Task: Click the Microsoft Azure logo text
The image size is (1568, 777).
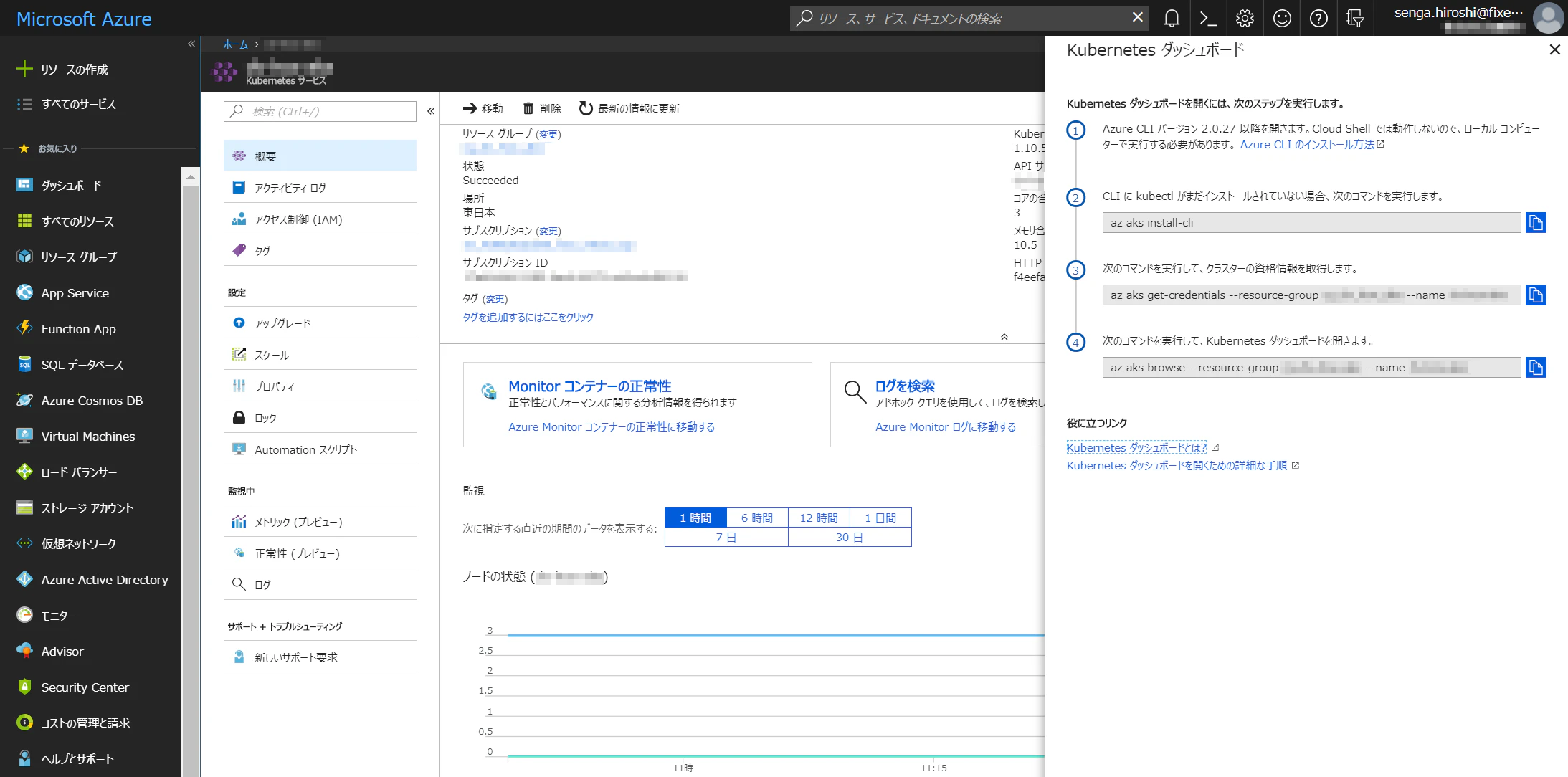Action: (84, 19)
